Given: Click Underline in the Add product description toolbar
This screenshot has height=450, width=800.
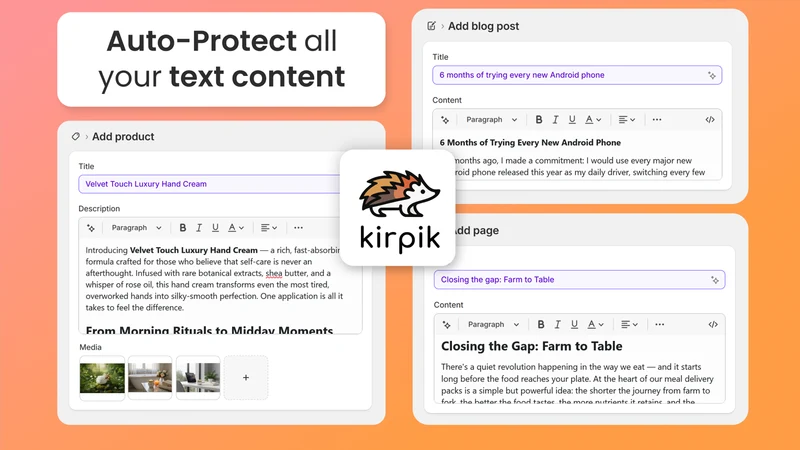Looking at the screenshot, I should (x=215, y=228).
